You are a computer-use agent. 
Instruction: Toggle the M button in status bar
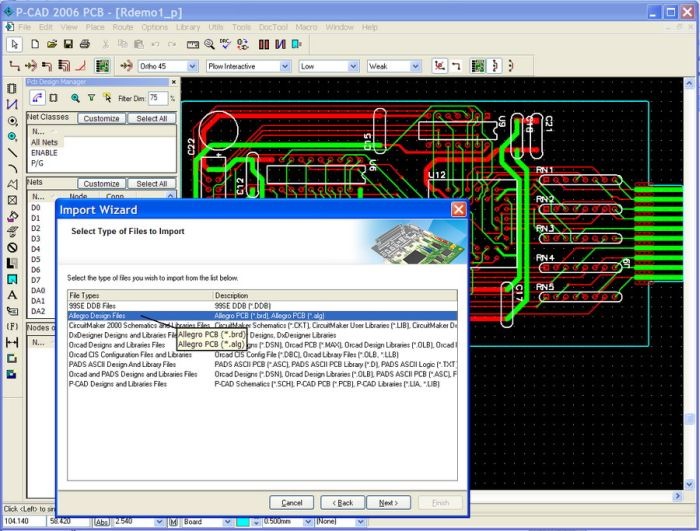point(174,522)
